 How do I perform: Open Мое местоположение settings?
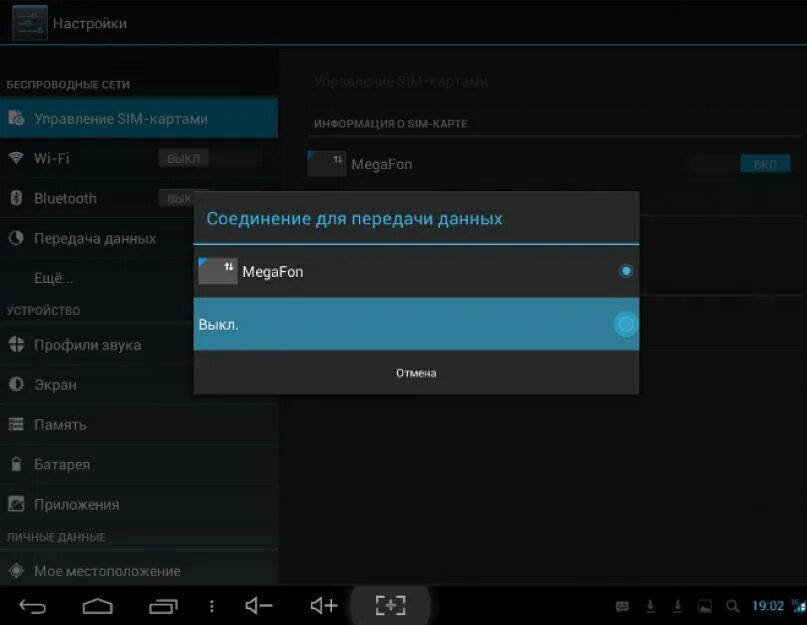coord(139,570)
